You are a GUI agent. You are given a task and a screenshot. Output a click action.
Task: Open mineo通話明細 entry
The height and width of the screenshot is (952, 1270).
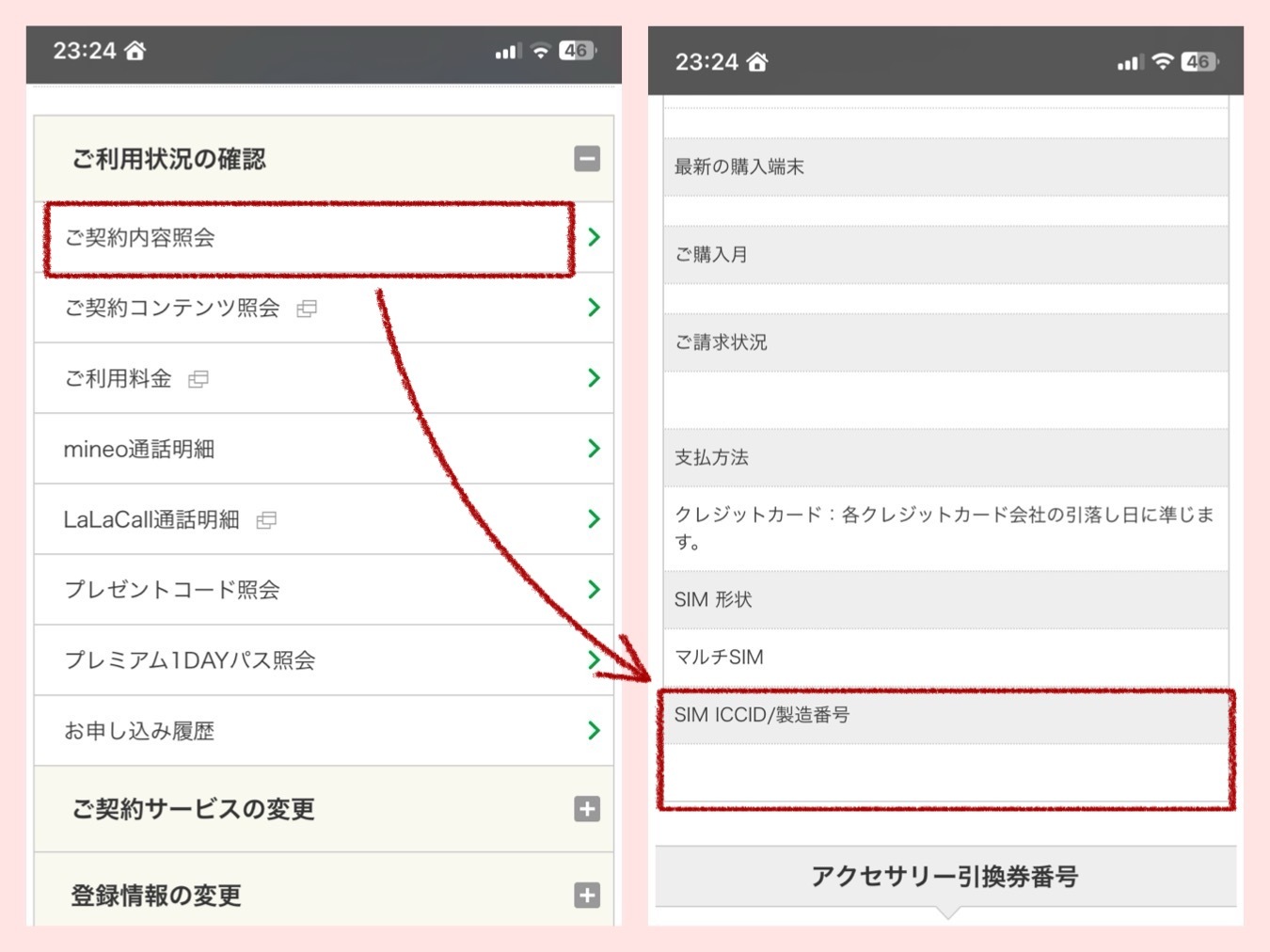coord(138,450)
